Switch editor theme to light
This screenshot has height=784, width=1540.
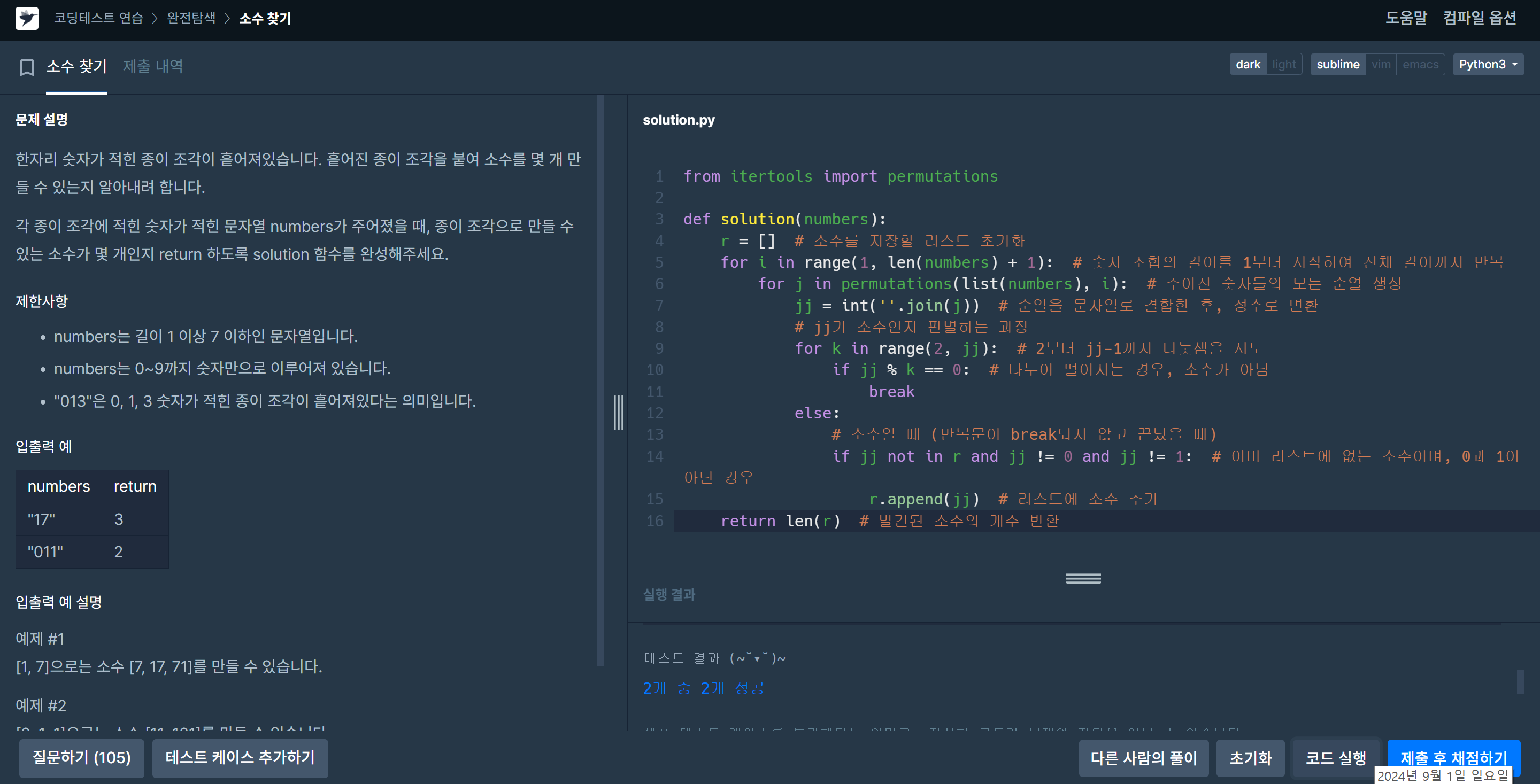[1283, 65]
